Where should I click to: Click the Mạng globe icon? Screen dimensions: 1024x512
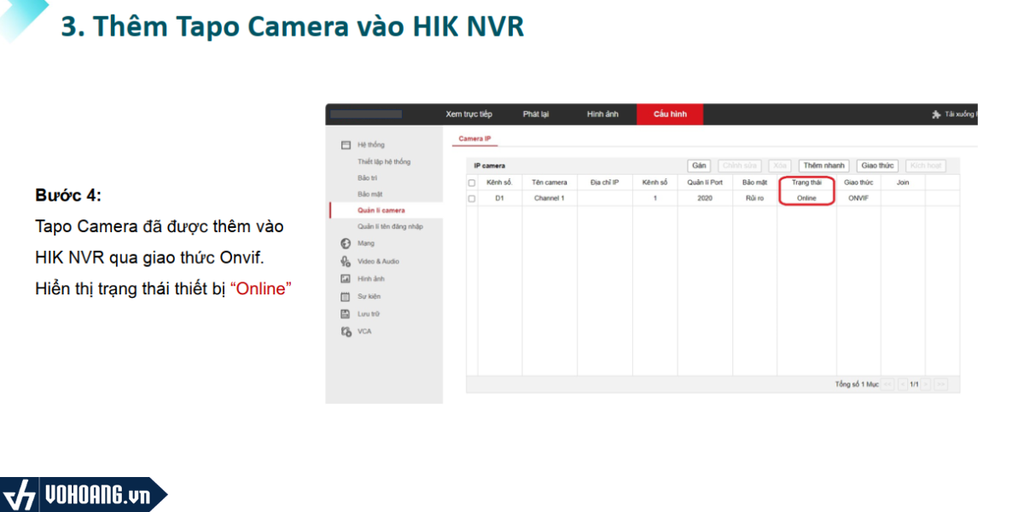pos(346,244)
